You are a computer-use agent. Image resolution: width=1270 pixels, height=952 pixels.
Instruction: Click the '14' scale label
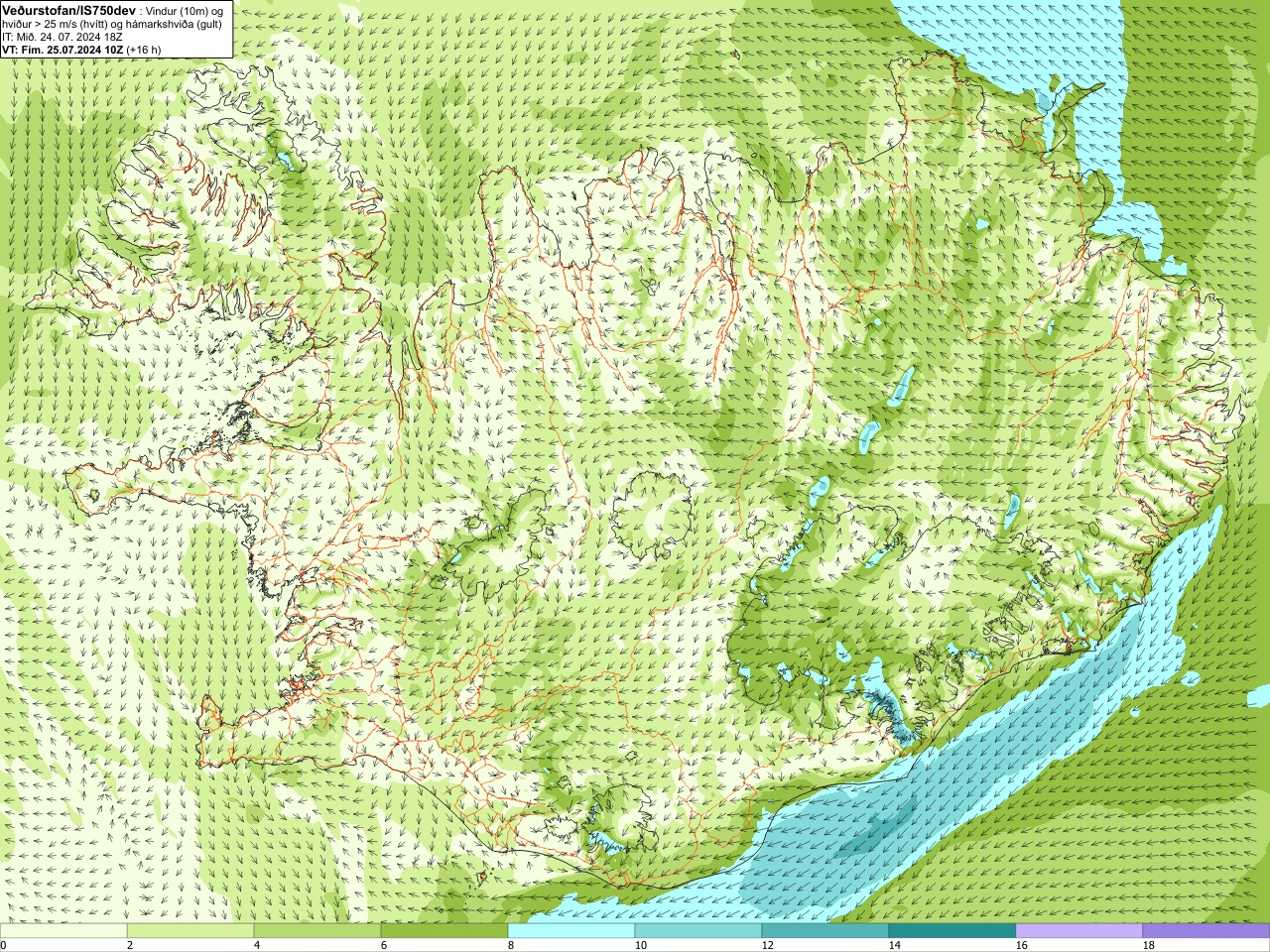pyautogui.click(x=894, y=946)
